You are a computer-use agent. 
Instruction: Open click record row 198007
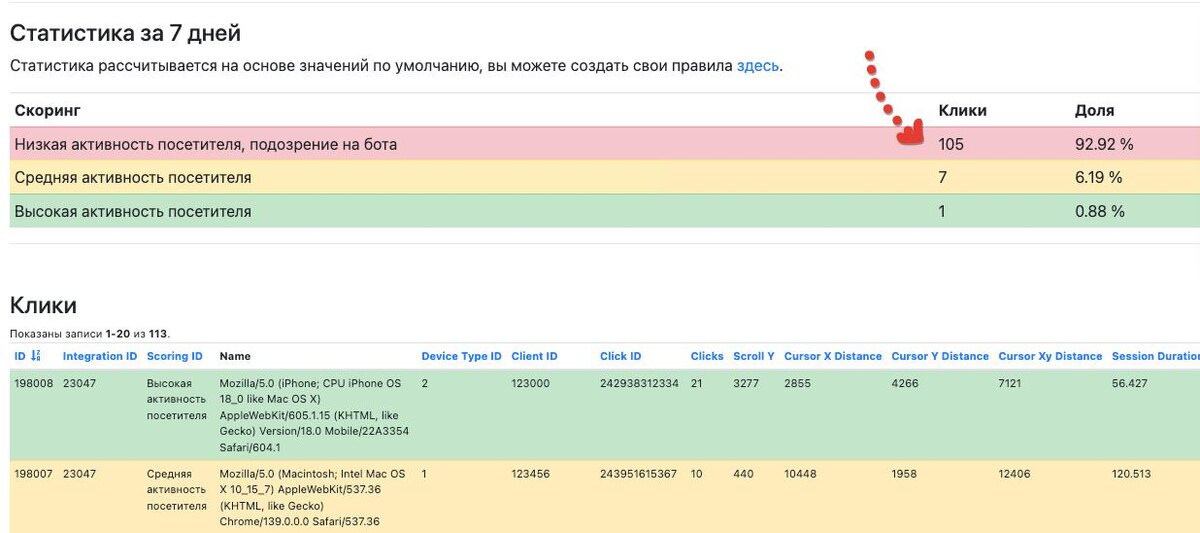(605, 497)
